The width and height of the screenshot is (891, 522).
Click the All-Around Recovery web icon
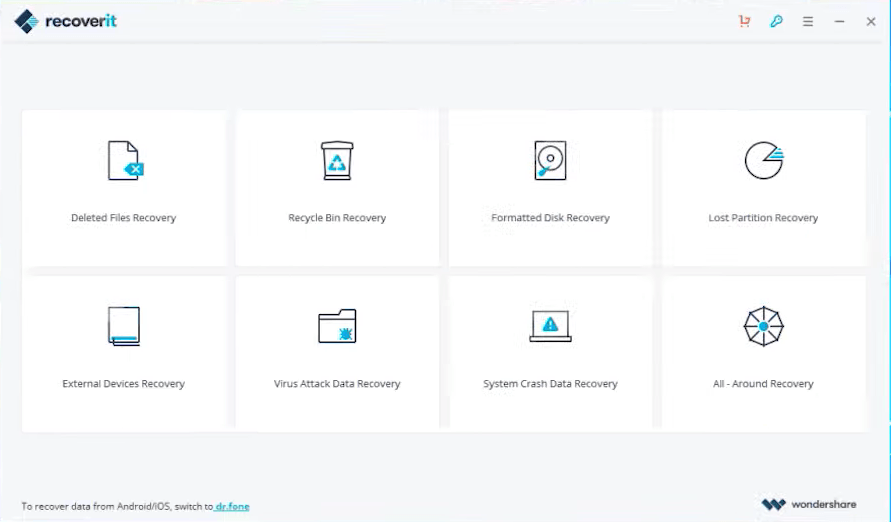[763, 326]
